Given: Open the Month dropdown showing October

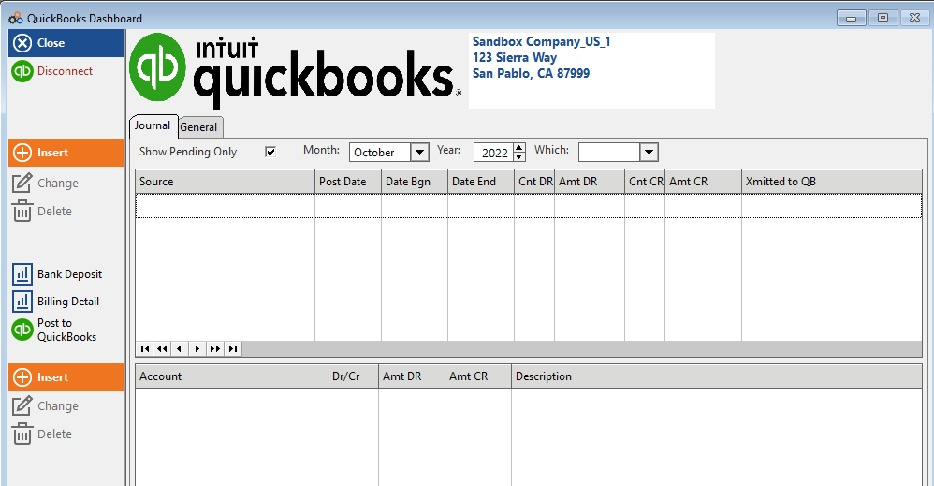Looking at the screenshot, I should (419, 152).
